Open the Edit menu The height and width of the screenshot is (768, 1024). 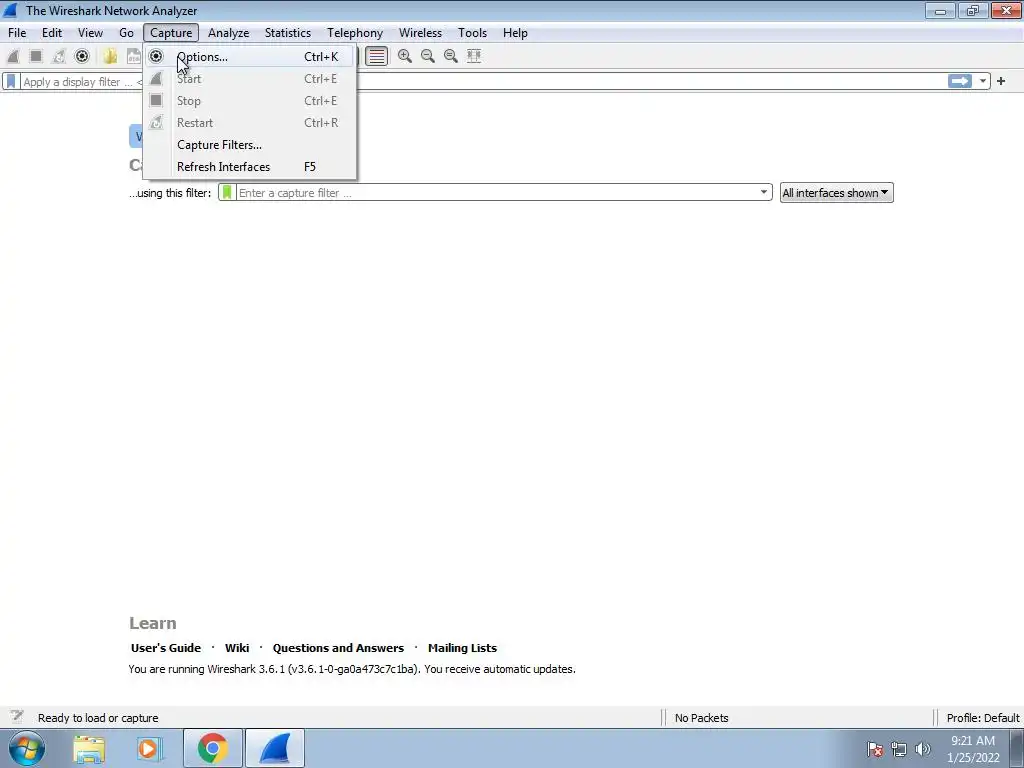coord(52,33)
